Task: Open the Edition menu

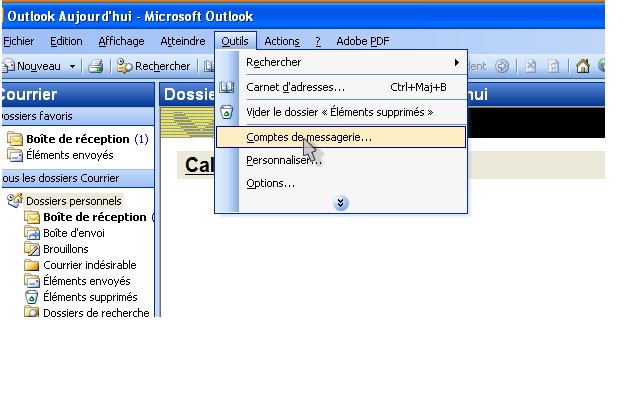Action: point(66,41)
